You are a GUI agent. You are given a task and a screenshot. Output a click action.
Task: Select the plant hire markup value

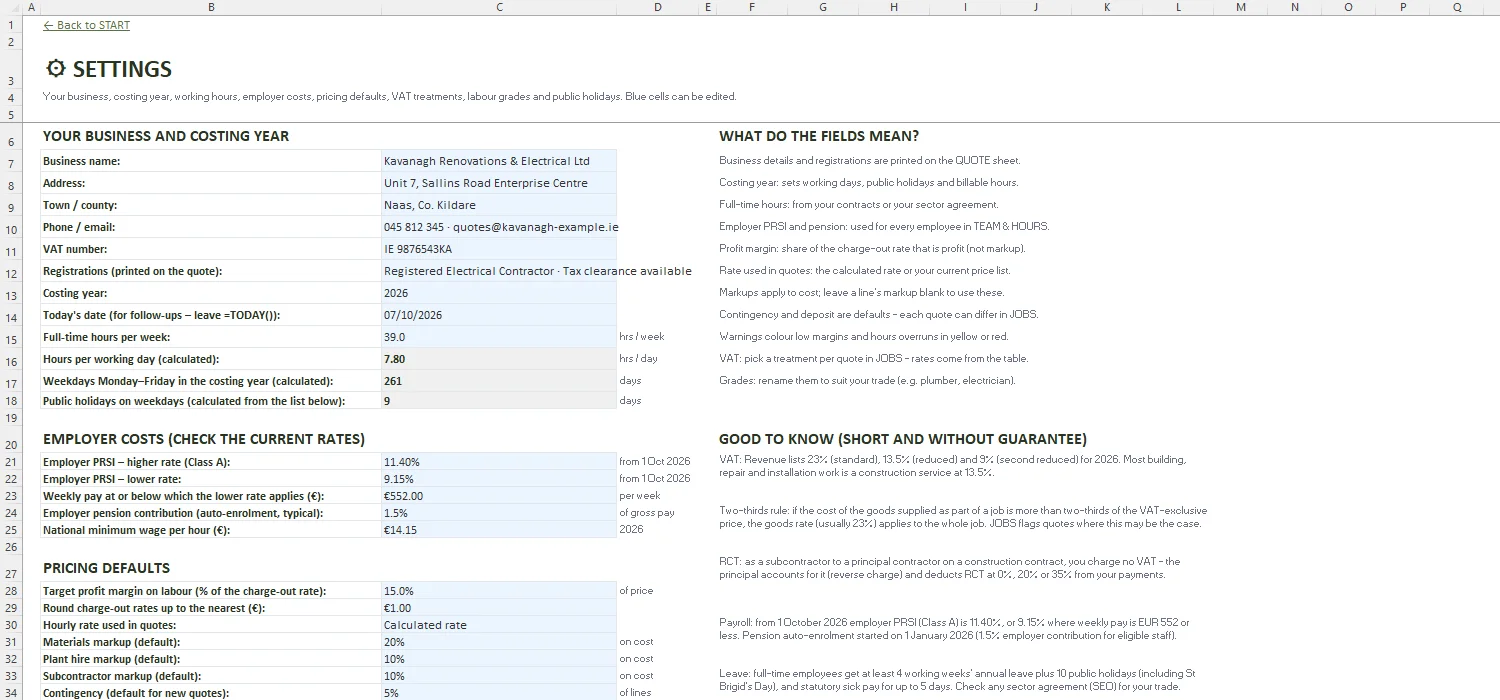[x=499, y=659]
